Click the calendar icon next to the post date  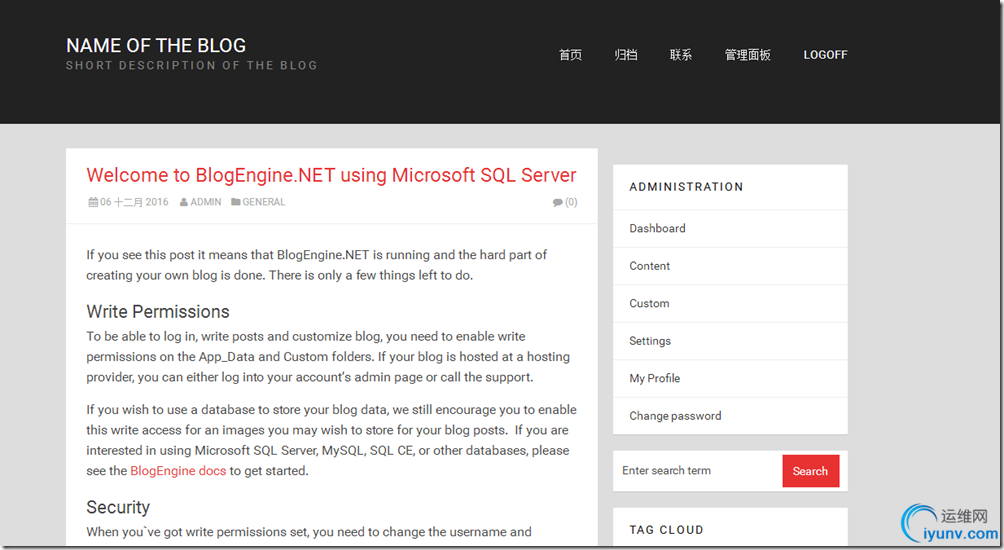93,202
